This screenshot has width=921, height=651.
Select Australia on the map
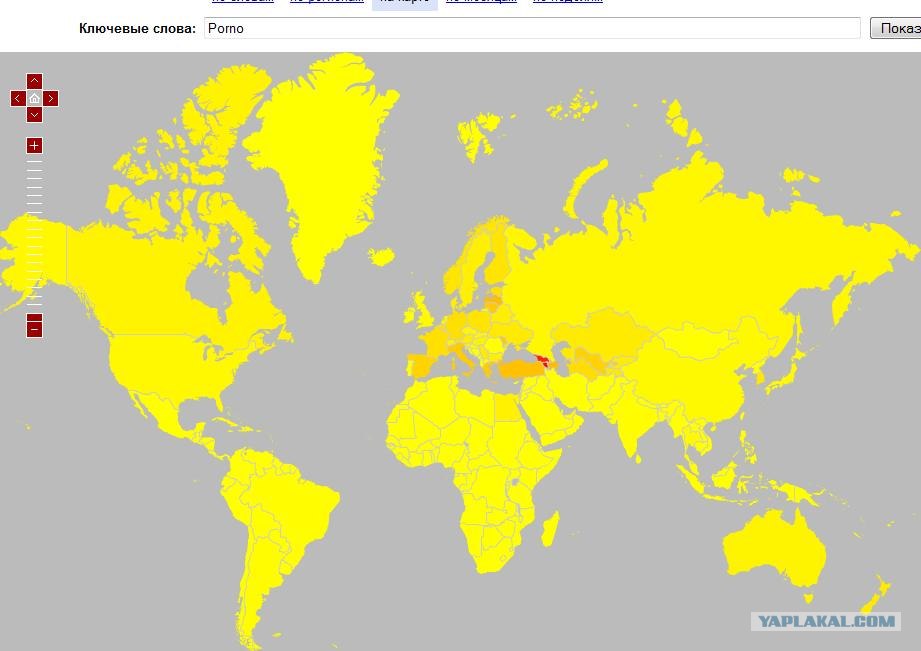(x=772, y=549)
